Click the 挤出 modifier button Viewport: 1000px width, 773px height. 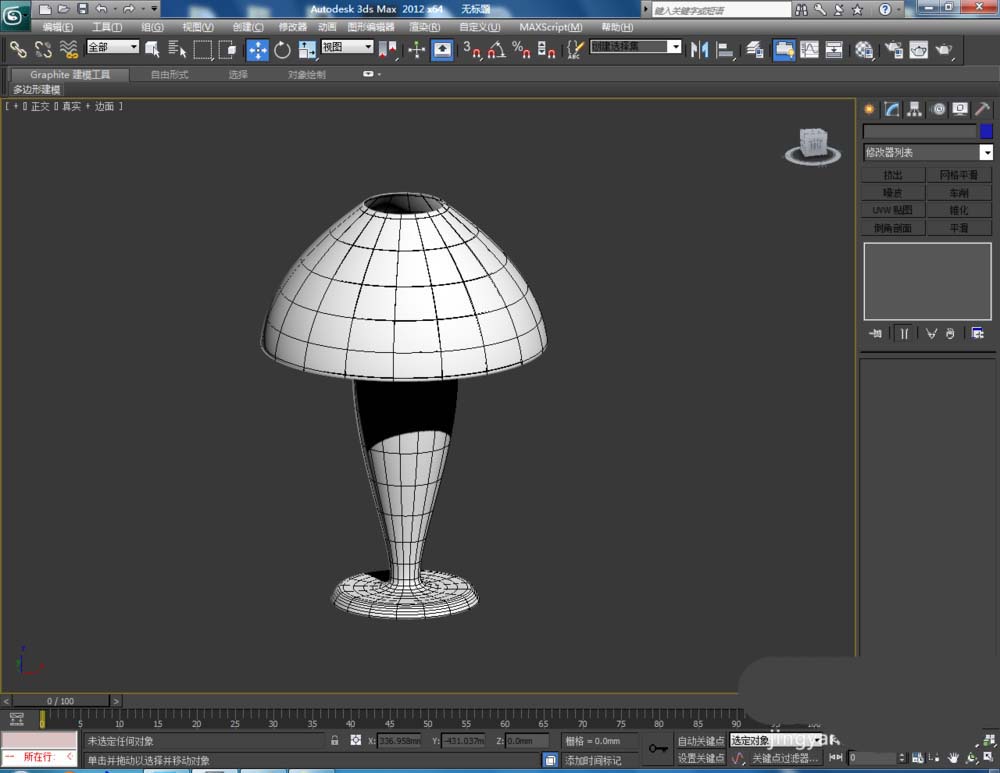(x=893, y=175)
